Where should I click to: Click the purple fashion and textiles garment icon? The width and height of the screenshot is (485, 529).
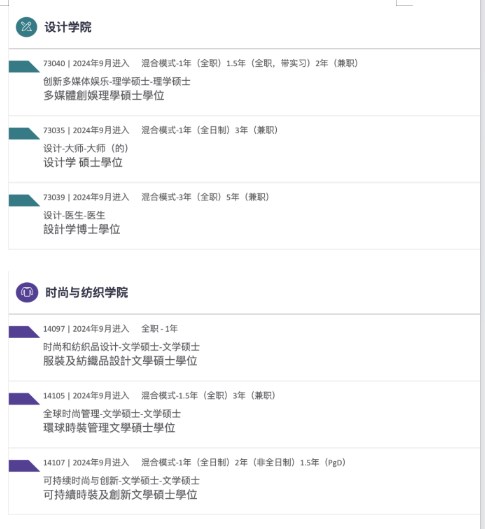coord(27,292)
